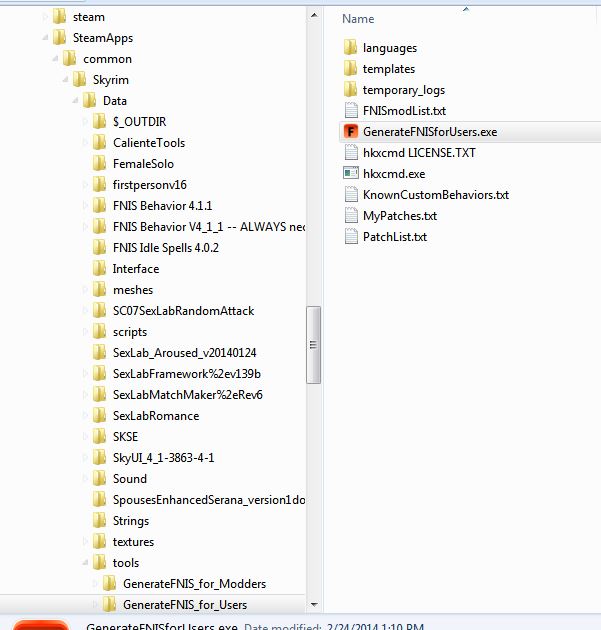Screen dimensions: 601x630
Task: Click the temporary_logs folder icon
Action: pyautogui.click(x=351, y=89)
